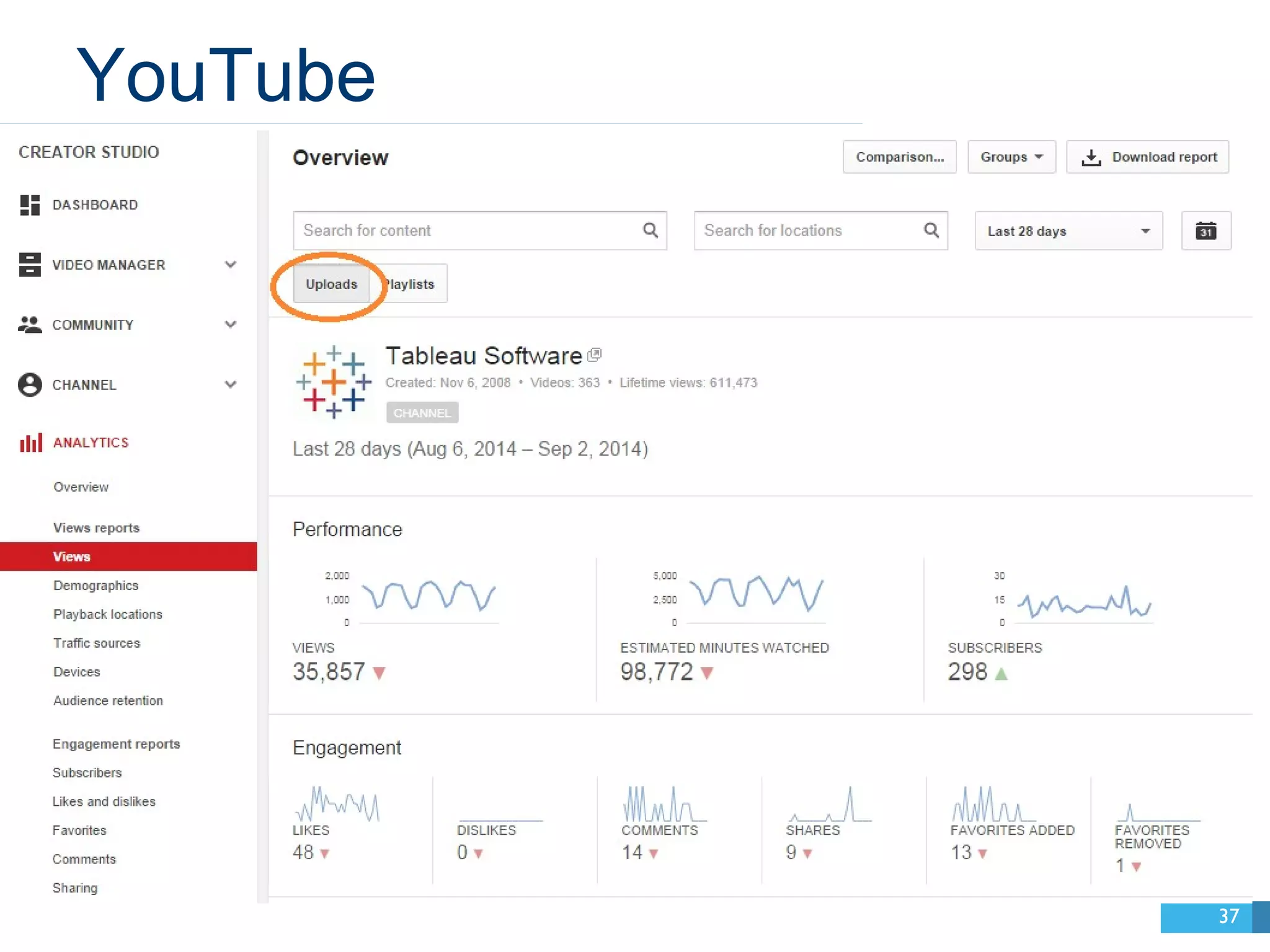This screenshot has height=952, width=1270.
Task: Open Traffic sources report
Action: [97, 643]
